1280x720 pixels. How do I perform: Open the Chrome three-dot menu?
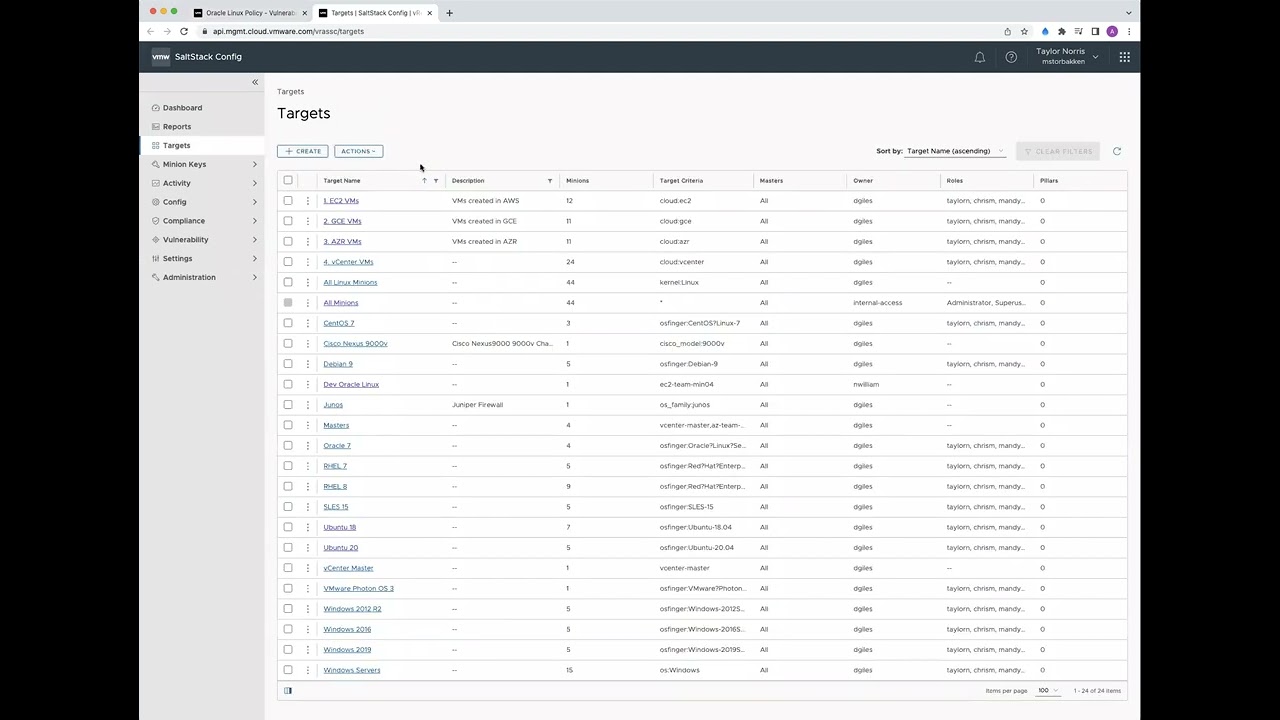1129,31
